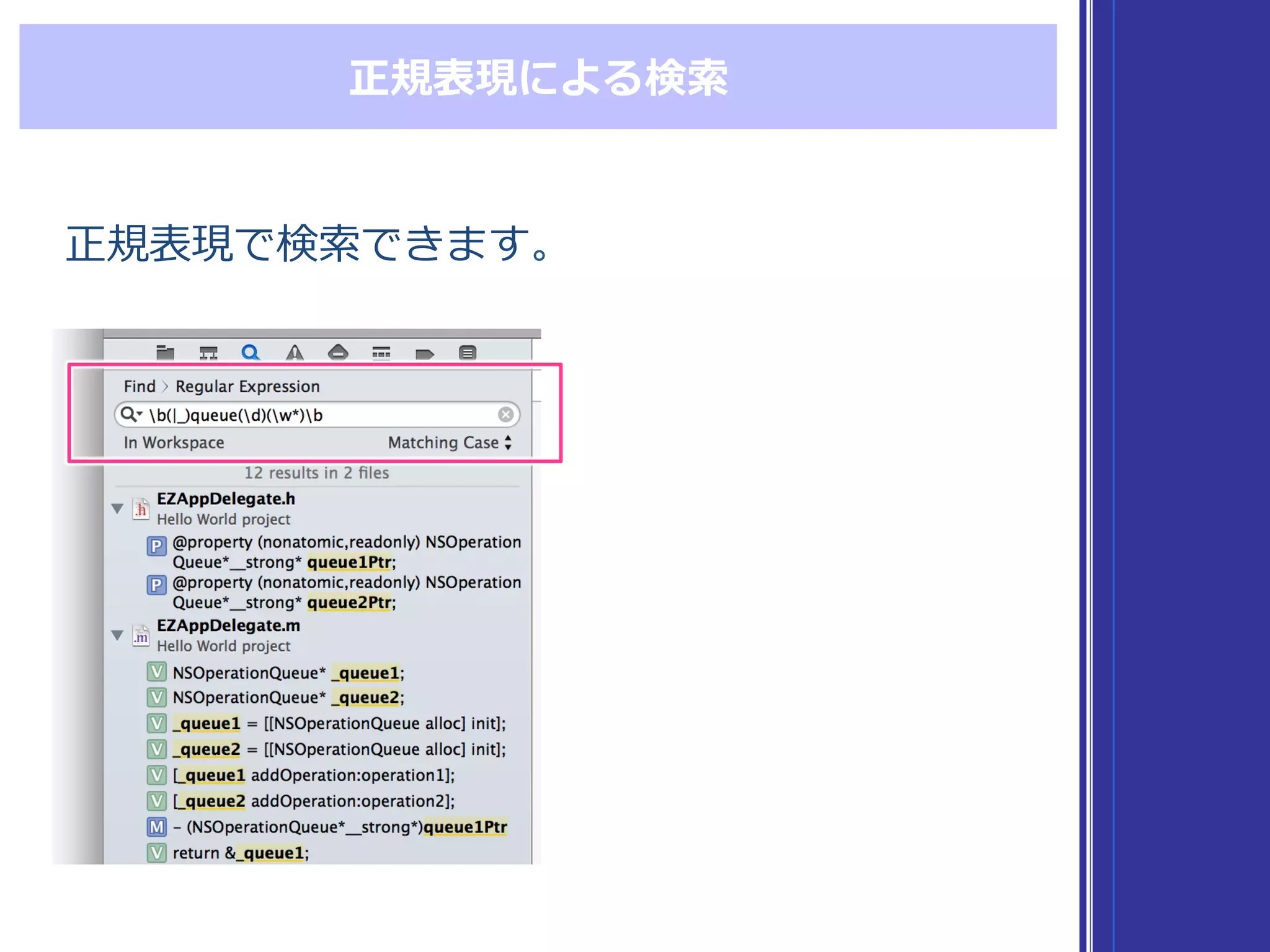Screen dimensions: 1270x952
Task: Select the return &_queue1 result
Action: [x=241, y=853]
